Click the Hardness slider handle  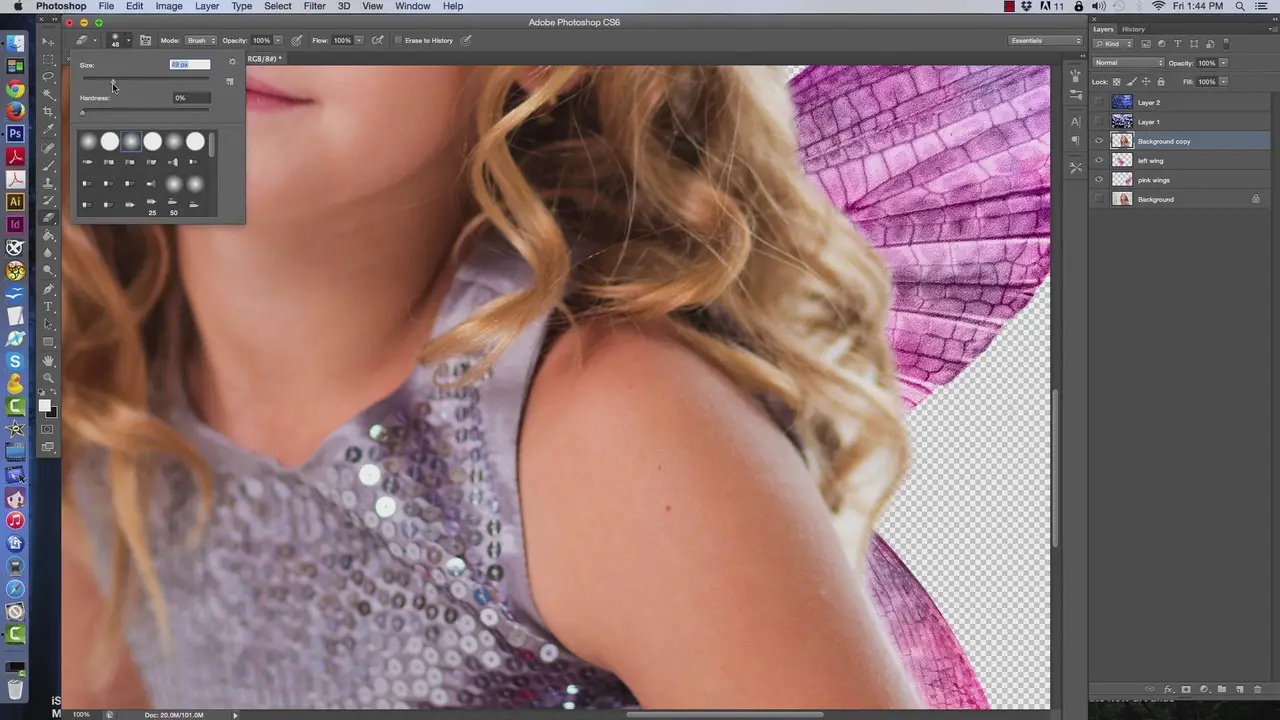click(83, 112)
